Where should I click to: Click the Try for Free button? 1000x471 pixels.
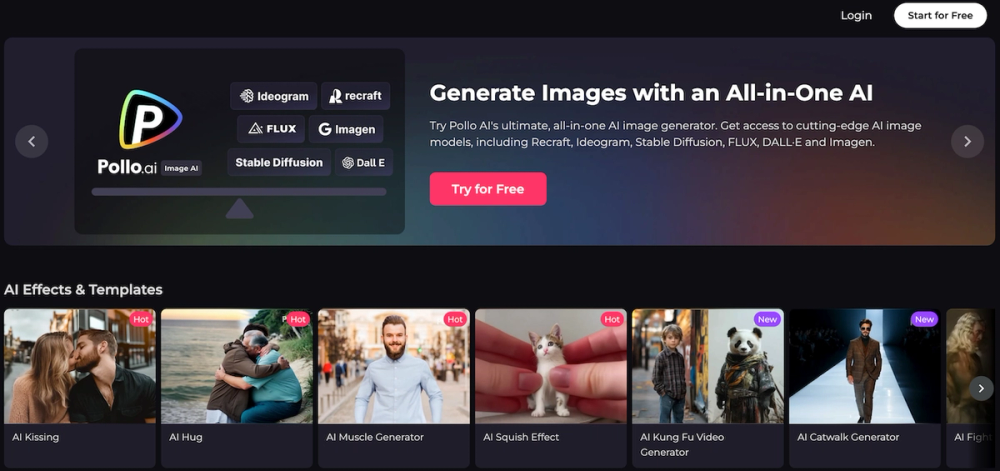click(488, 189)
